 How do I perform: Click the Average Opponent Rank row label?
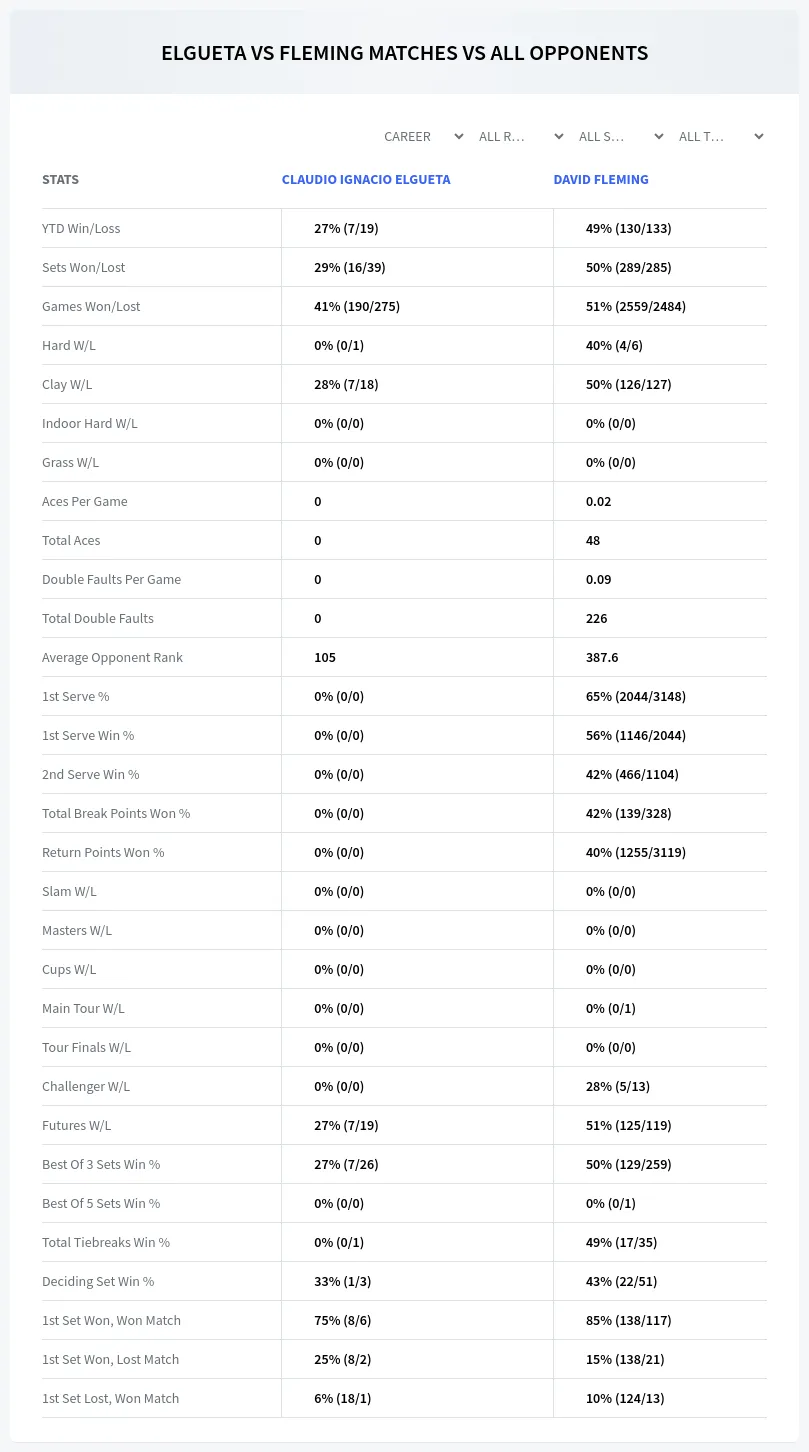112,657
